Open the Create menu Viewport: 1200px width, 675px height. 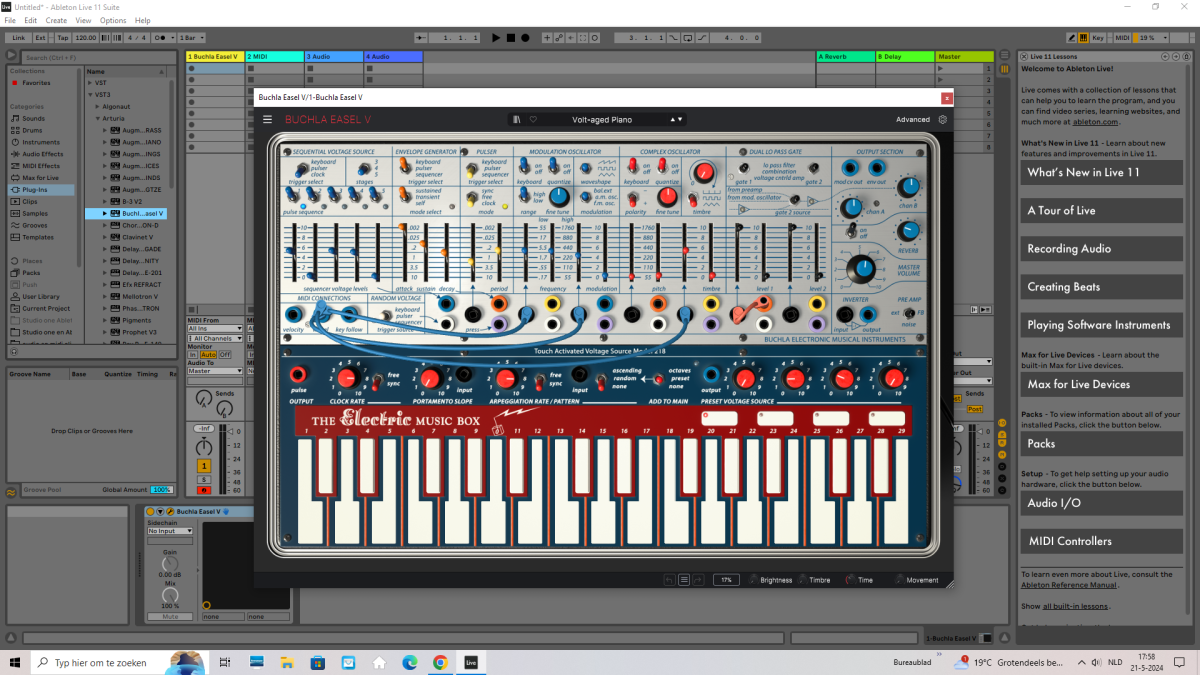pos(56,20)
